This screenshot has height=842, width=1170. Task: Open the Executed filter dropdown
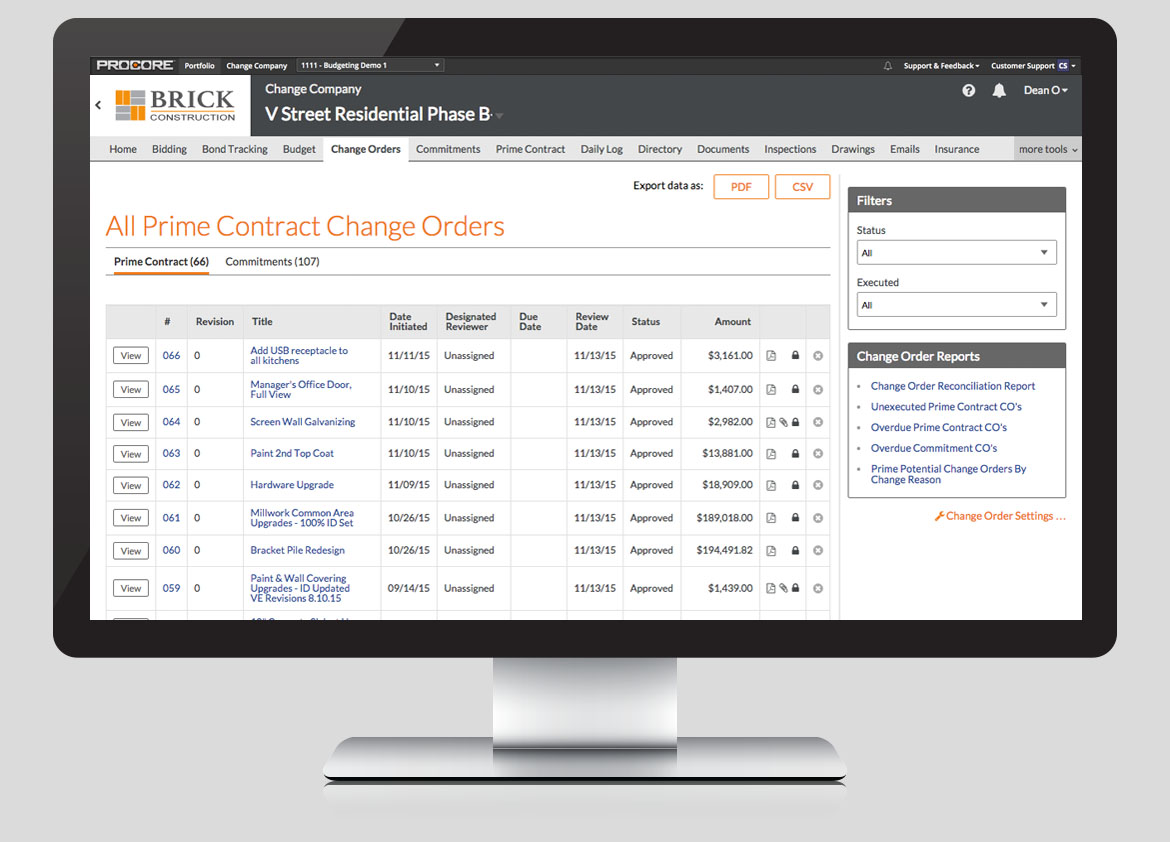tap(956, 304)
